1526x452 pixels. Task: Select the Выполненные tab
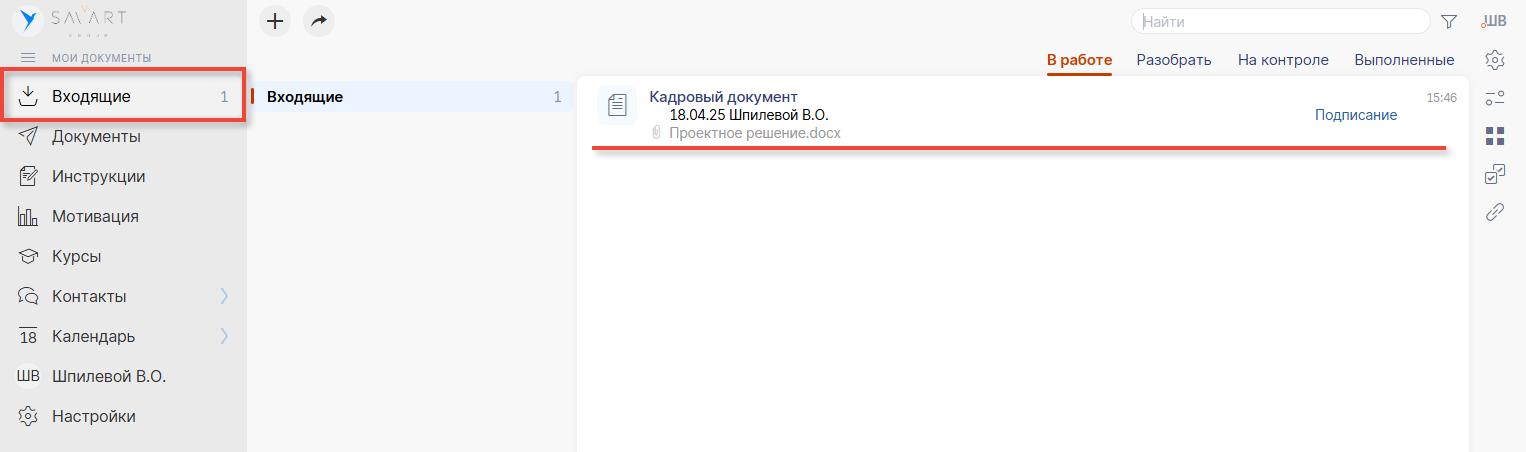1404,60
